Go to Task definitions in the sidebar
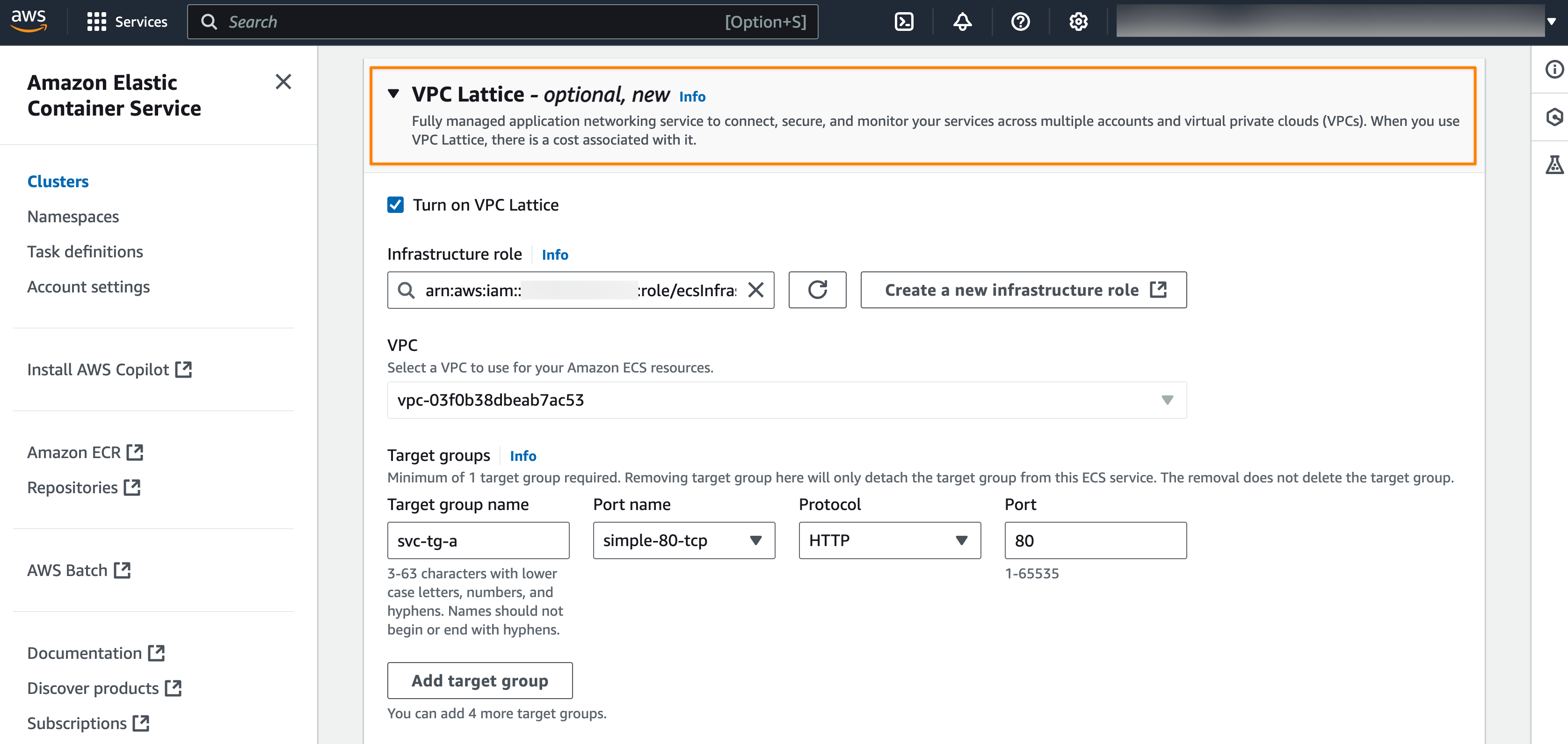 pyautogui.click(x=85, y=251)
